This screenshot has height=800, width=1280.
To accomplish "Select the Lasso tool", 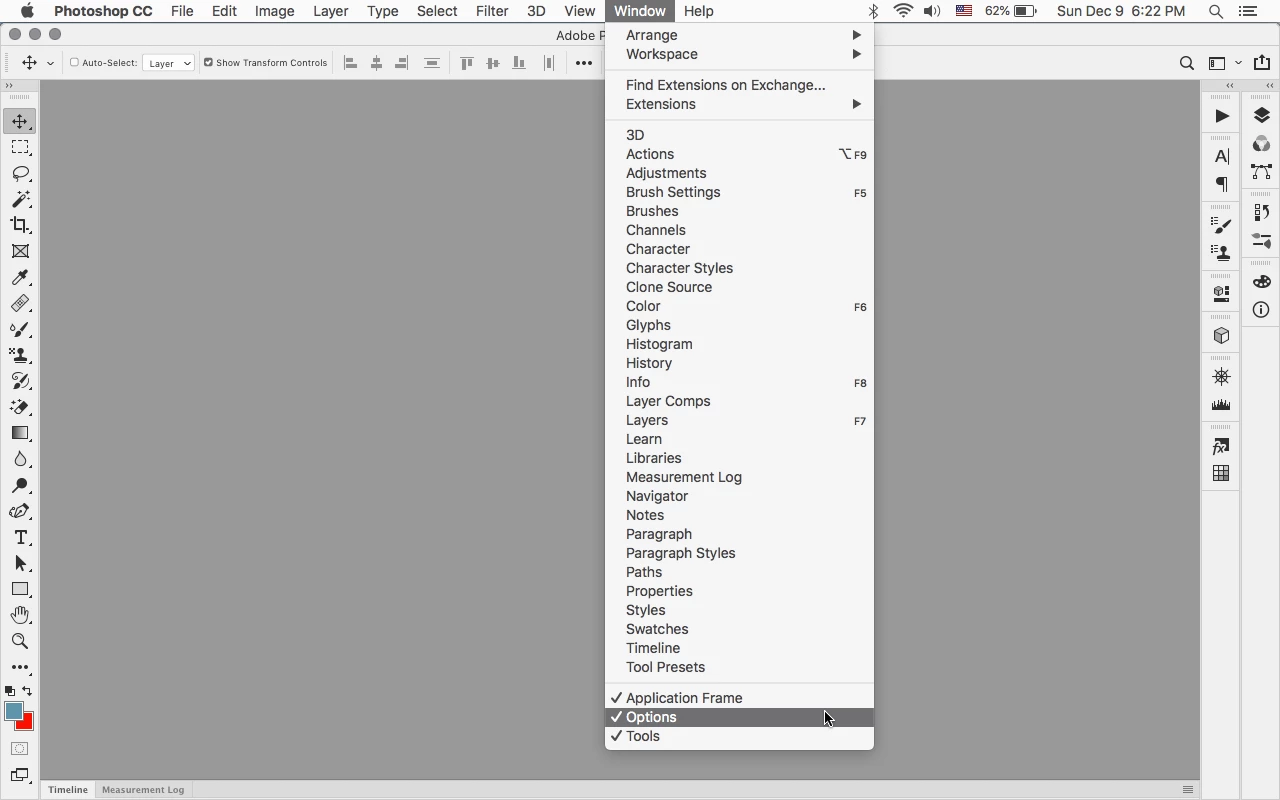I will [x=20, y=173].
